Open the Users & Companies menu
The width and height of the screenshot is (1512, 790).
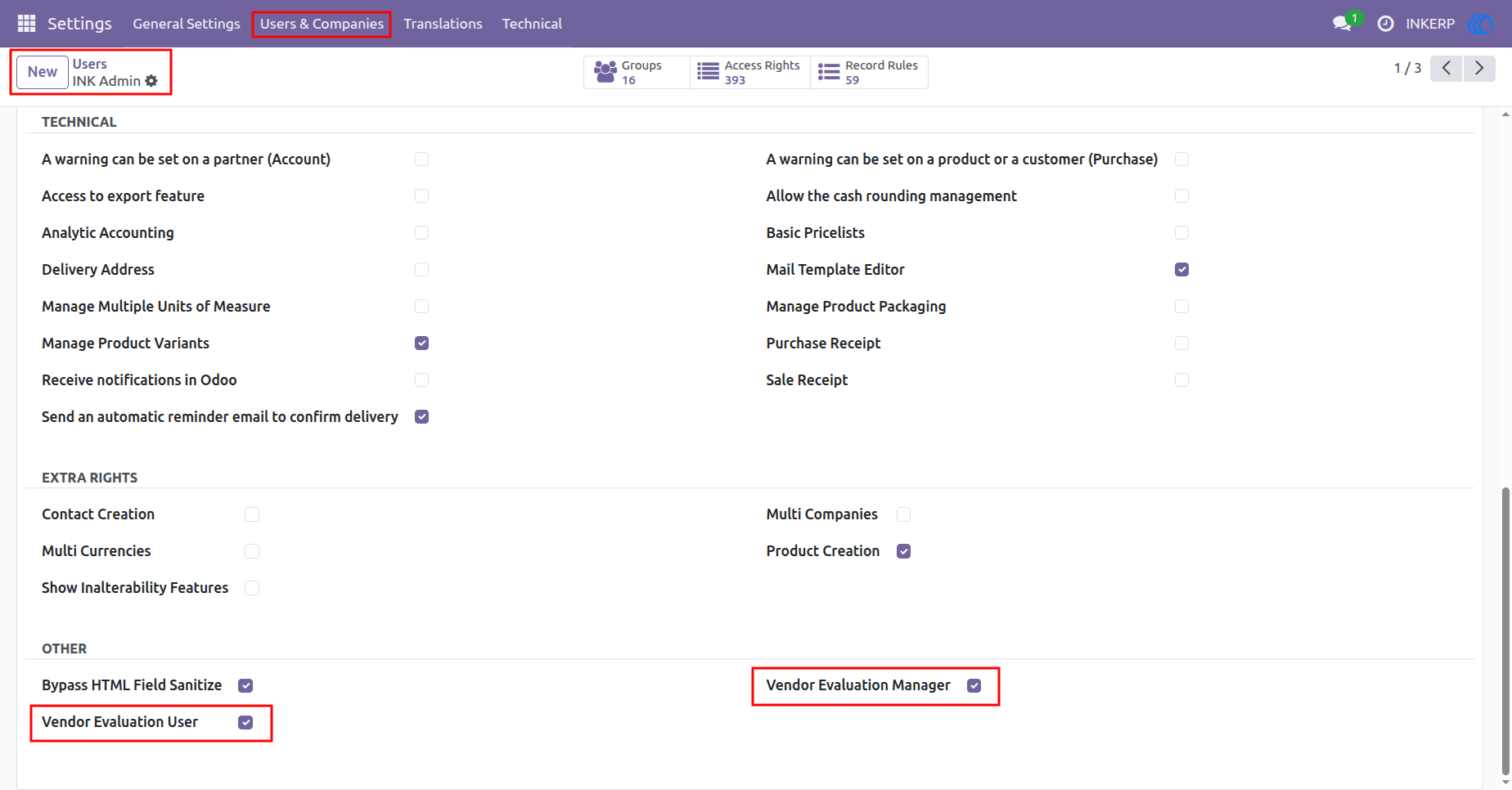(x=322, y=24)
